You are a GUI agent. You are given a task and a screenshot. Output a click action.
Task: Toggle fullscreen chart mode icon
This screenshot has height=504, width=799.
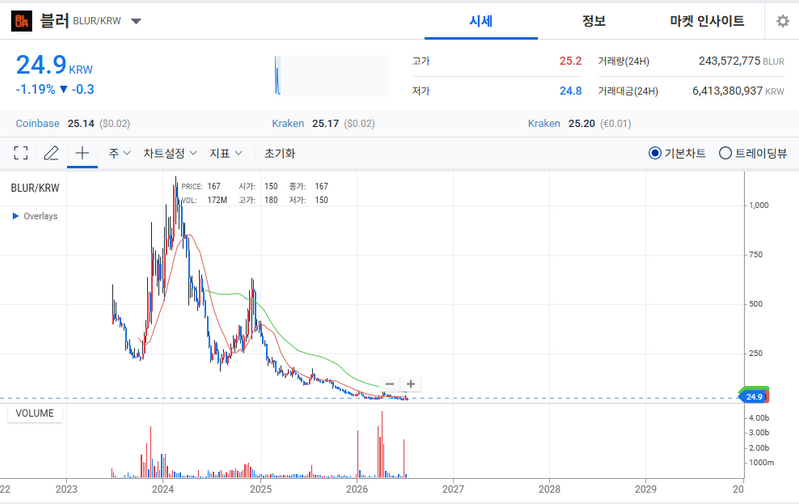click(x=21, y=153)
